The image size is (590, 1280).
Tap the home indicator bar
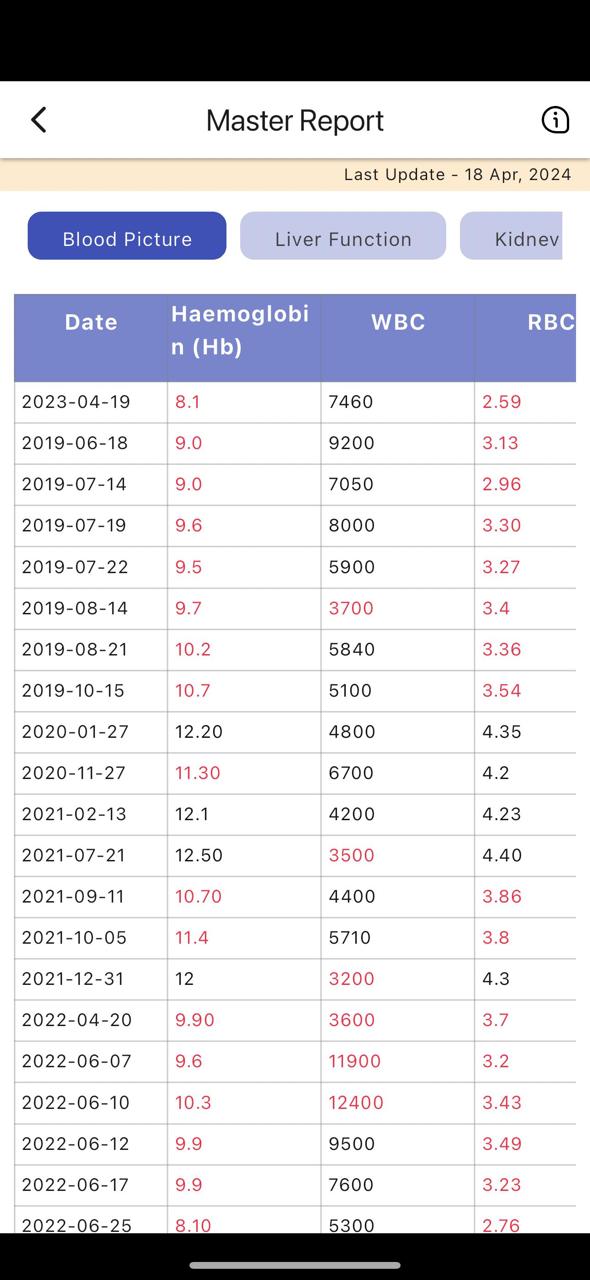click(295, 1266)
